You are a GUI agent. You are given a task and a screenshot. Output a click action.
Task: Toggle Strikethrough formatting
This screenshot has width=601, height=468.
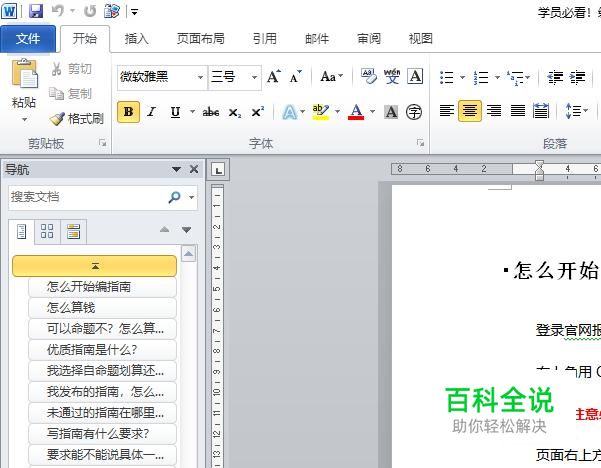click(x=211, y=112)
